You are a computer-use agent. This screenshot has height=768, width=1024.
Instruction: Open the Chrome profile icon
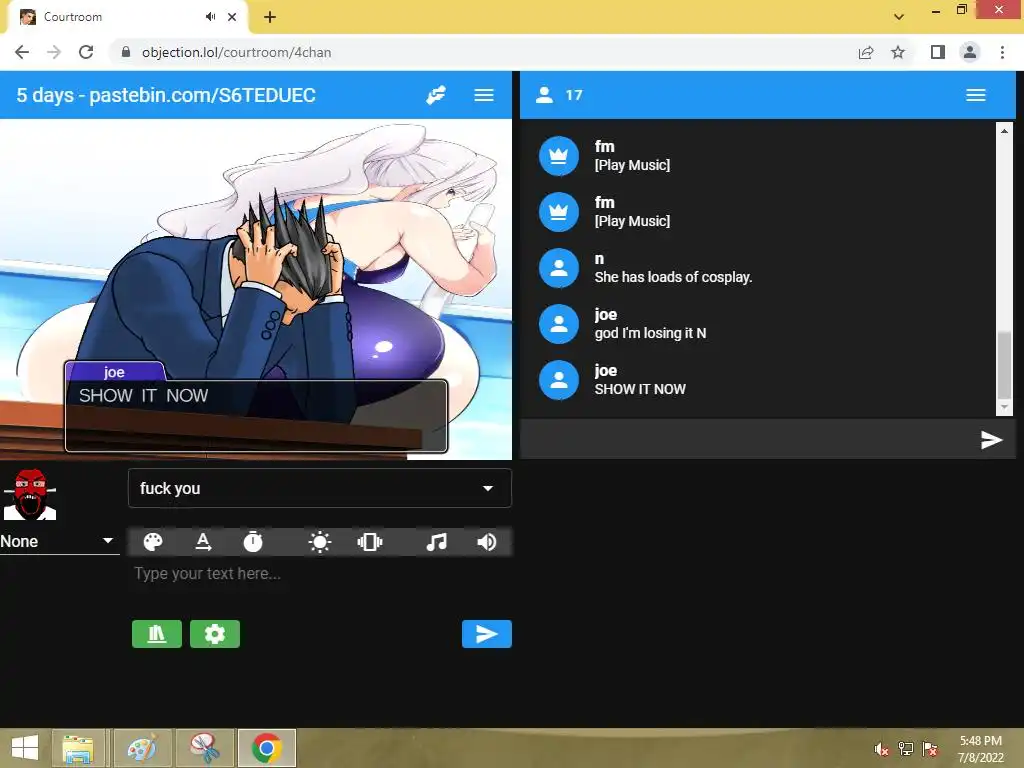(x=970, y=52)
